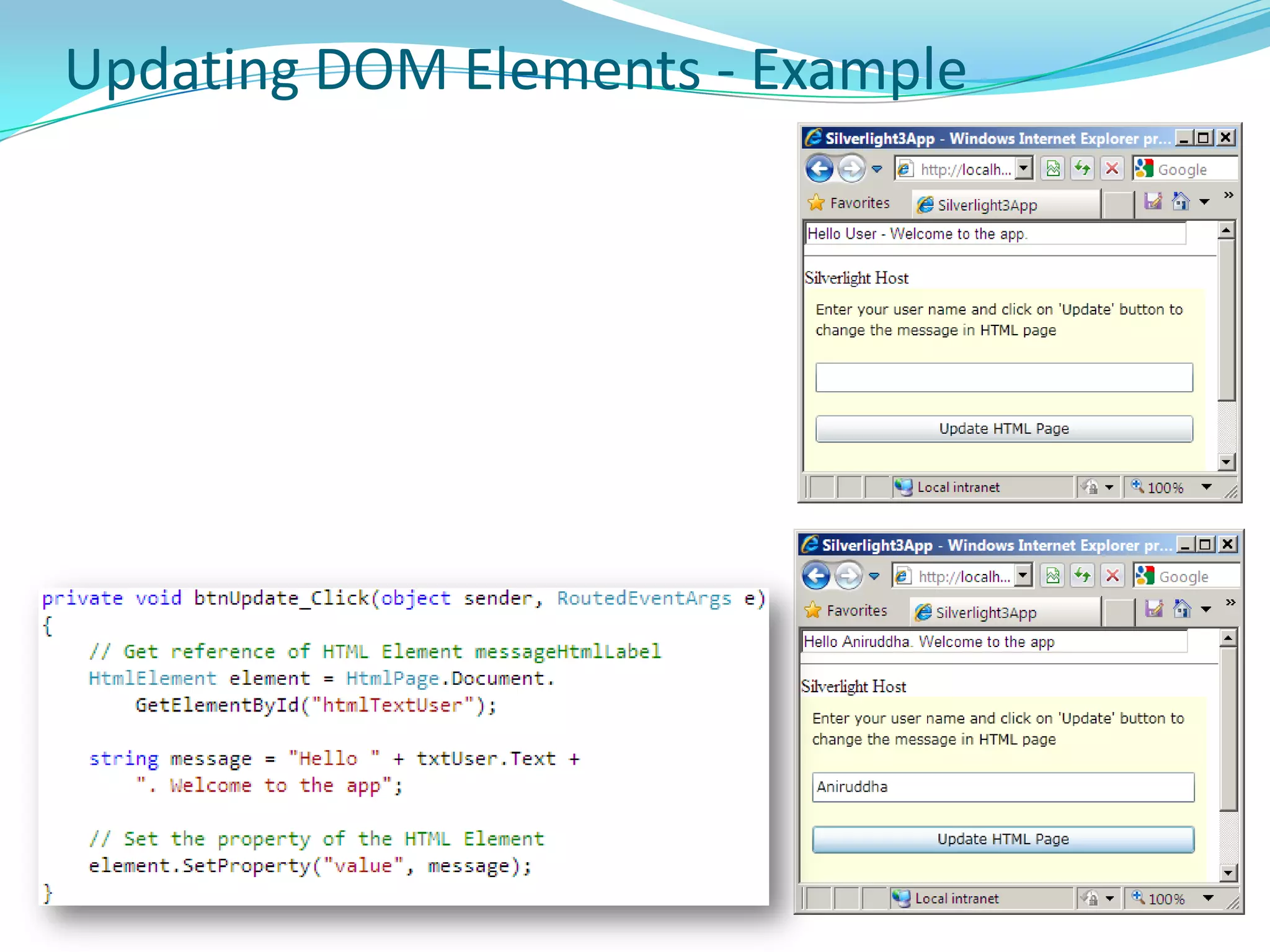
Task: Click compatibility view icon in top browser
Action: point(1053,169)
